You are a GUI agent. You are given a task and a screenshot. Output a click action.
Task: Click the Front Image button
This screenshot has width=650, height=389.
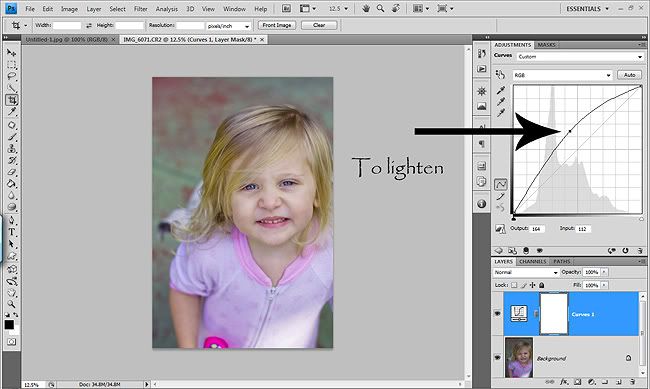277,25
